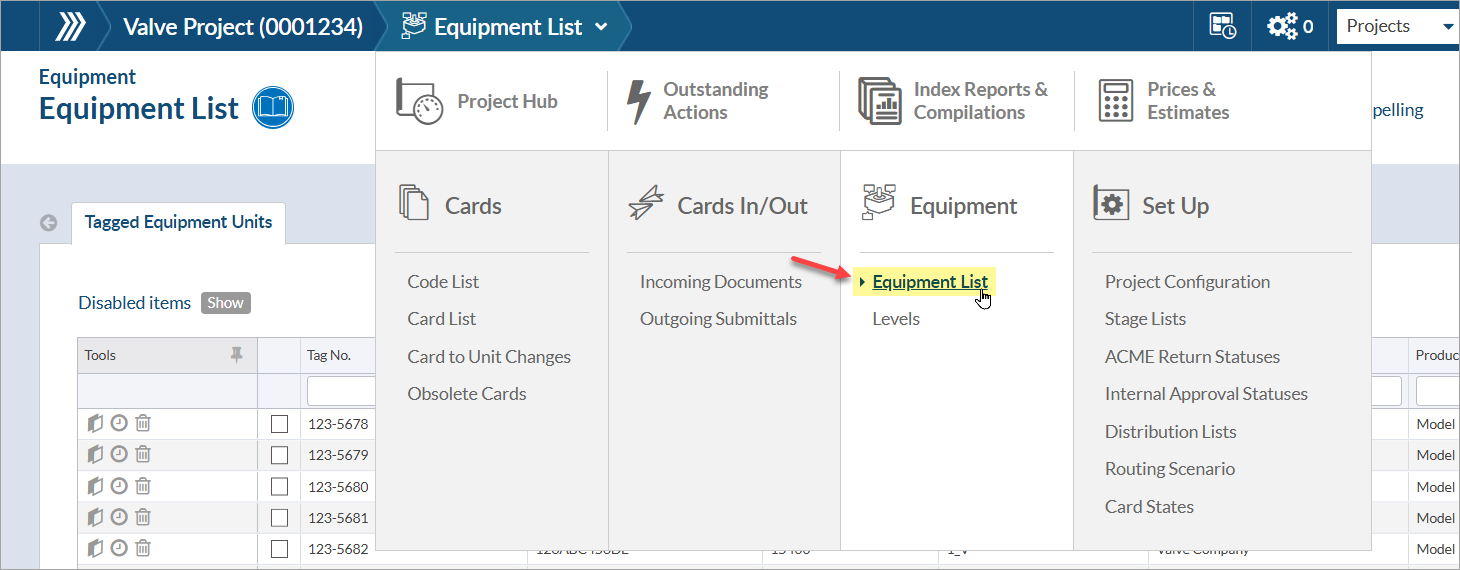Viewport: 1460px width, 570px height.
Task: Click the gears processes icon showing 0
Action: tap(1290, 26)
